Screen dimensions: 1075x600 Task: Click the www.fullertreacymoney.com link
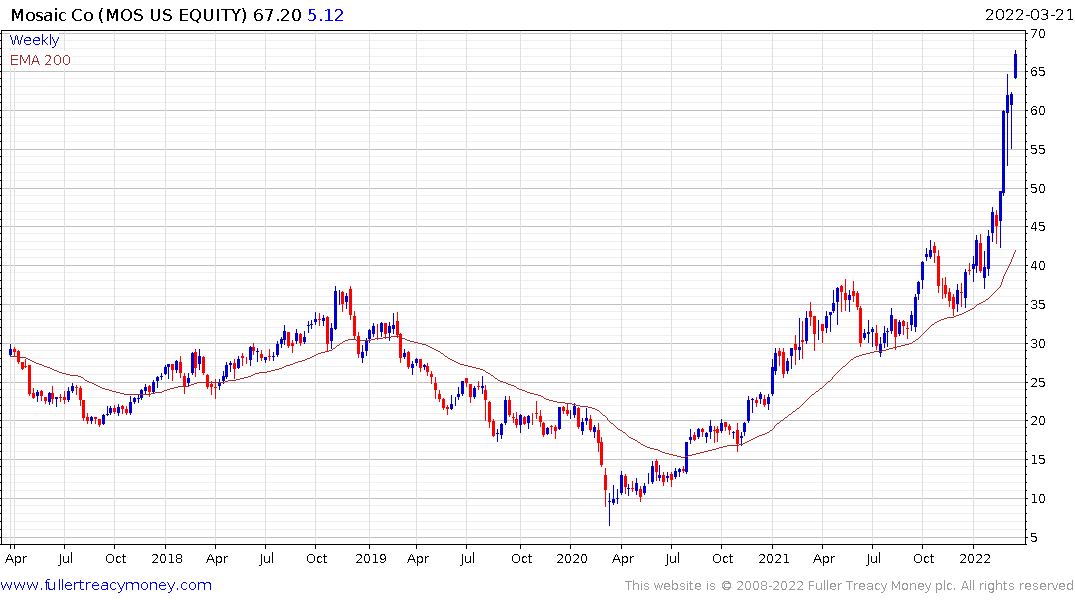click(106, 585)
